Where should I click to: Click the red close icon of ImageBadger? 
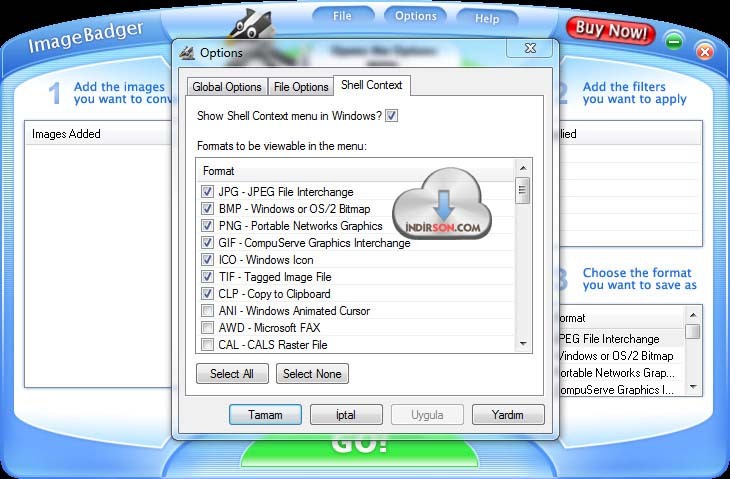click(704, 51)
